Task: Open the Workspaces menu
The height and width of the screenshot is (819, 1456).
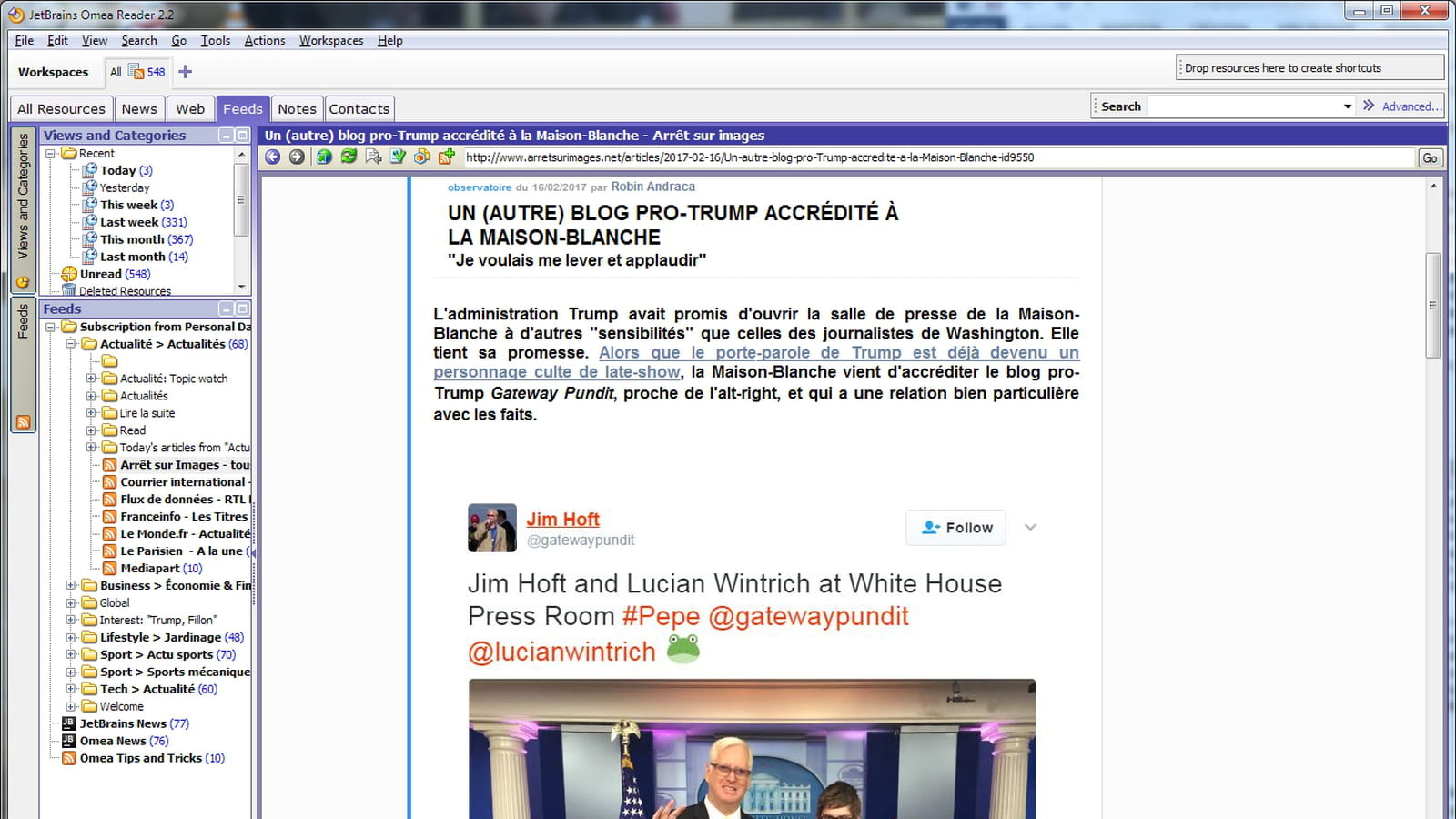Action: pyautogui.click(x=331, y=41)
